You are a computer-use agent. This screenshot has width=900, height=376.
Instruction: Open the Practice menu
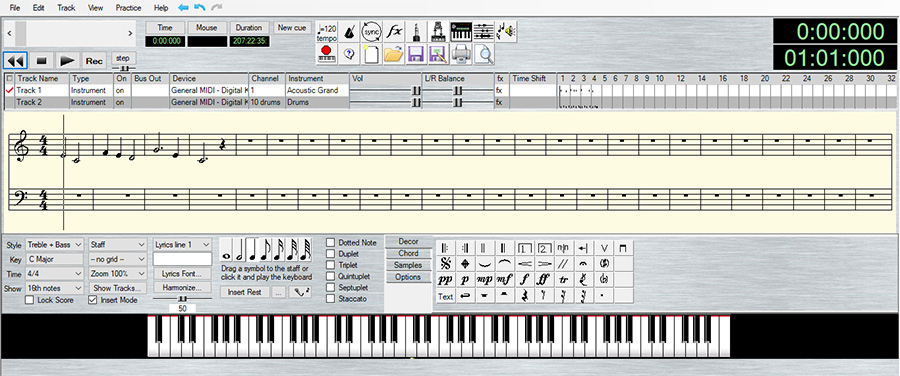click(x=129, y=8)
